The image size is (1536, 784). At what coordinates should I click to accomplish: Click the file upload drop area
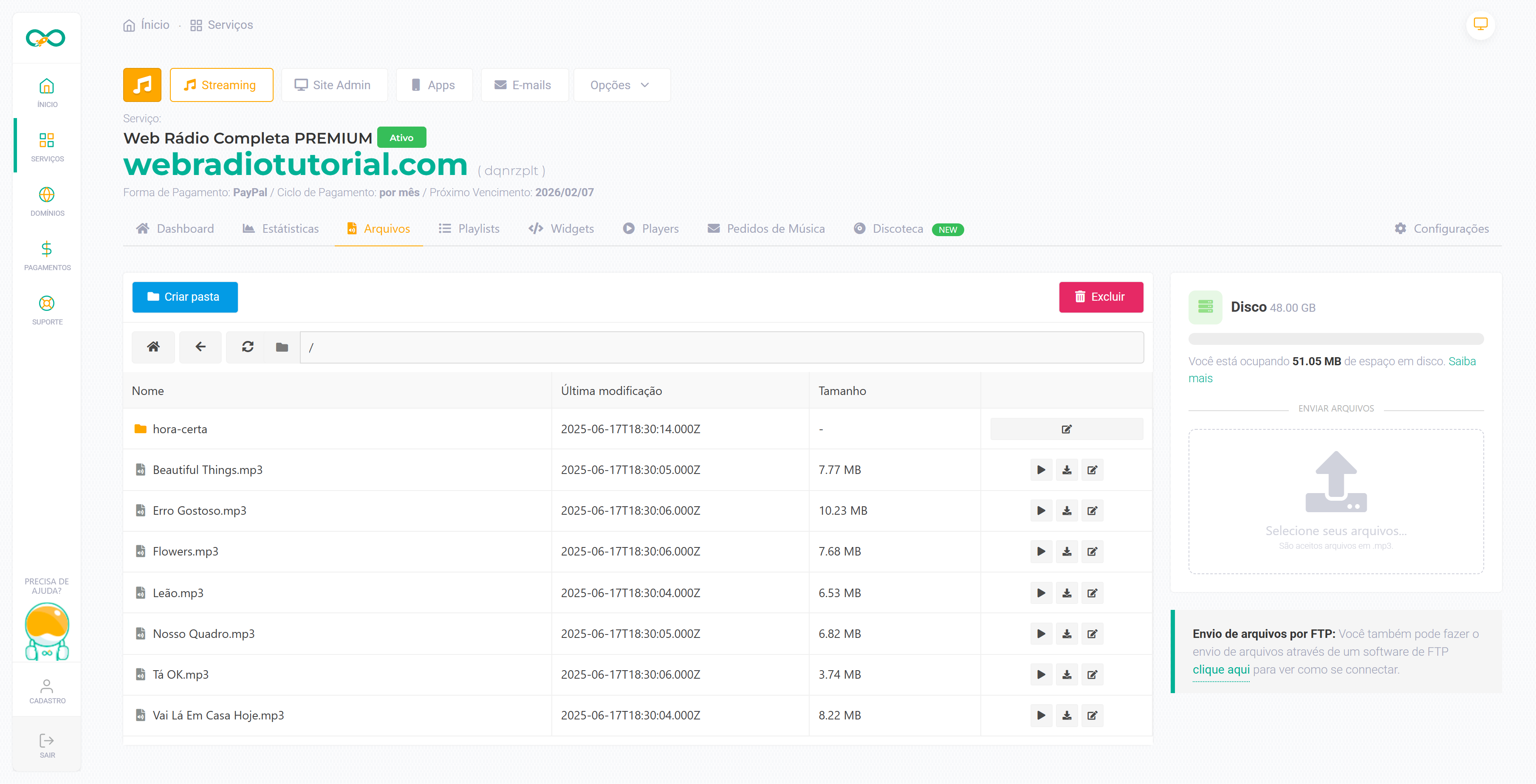pyautogui.click(x=1336, y=501)
